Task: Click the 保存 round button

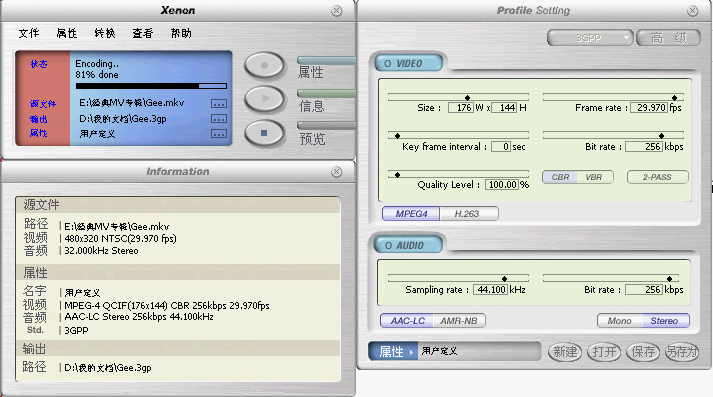Action: [x=643, y=352]
